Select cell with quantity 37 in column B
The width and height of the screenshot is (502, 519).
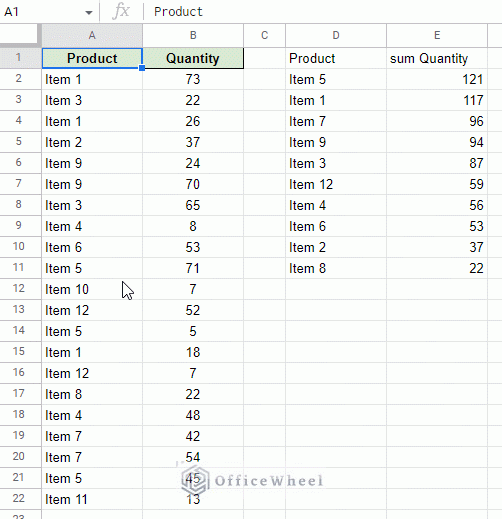pyautogui.click(x=193, y=142)
